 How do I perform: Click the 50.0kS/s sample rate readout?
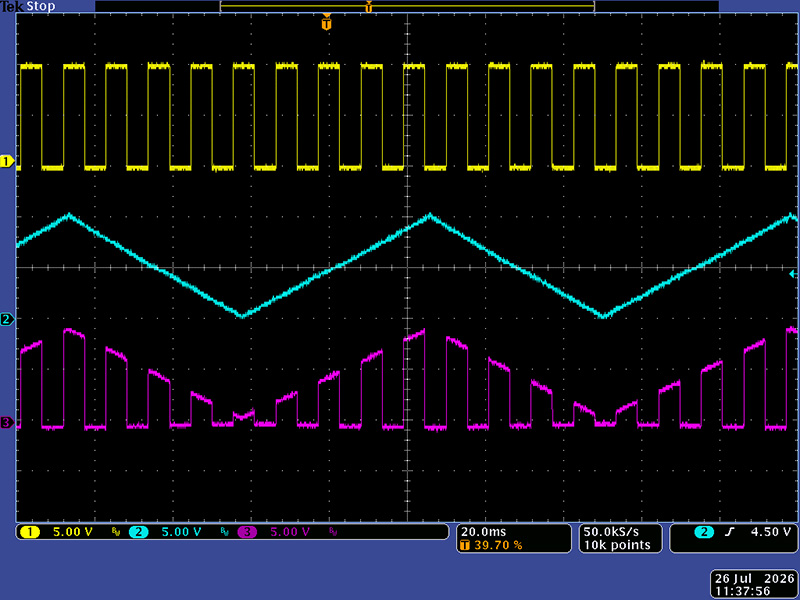tap(611, 532)
